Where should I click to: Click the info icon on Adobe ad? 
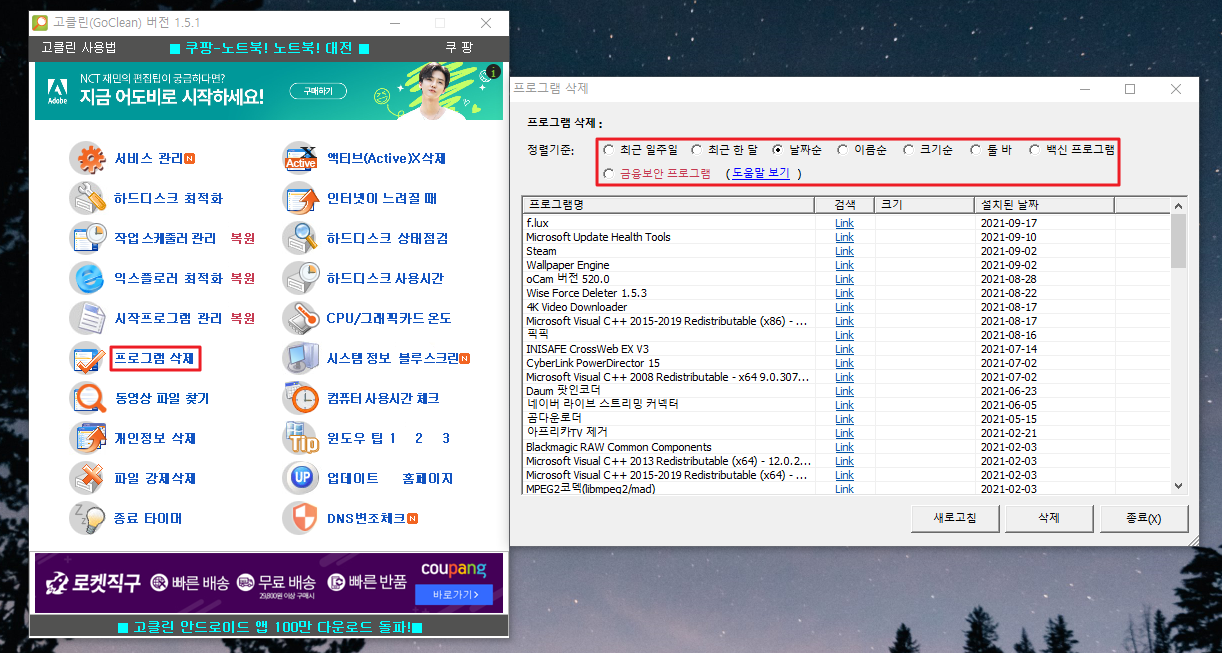pos(493,73)
